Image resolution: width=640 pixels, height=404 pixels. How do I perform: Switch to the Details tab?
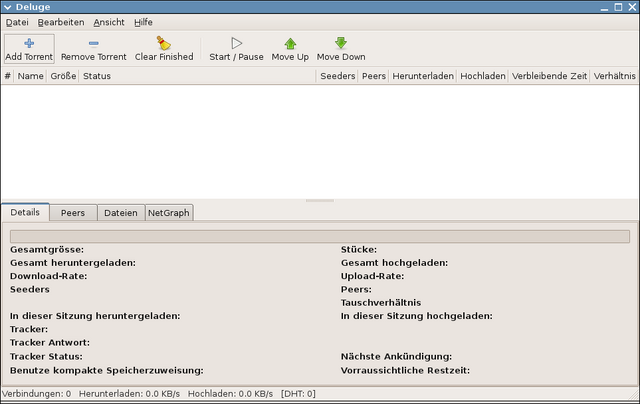[25, 212]
